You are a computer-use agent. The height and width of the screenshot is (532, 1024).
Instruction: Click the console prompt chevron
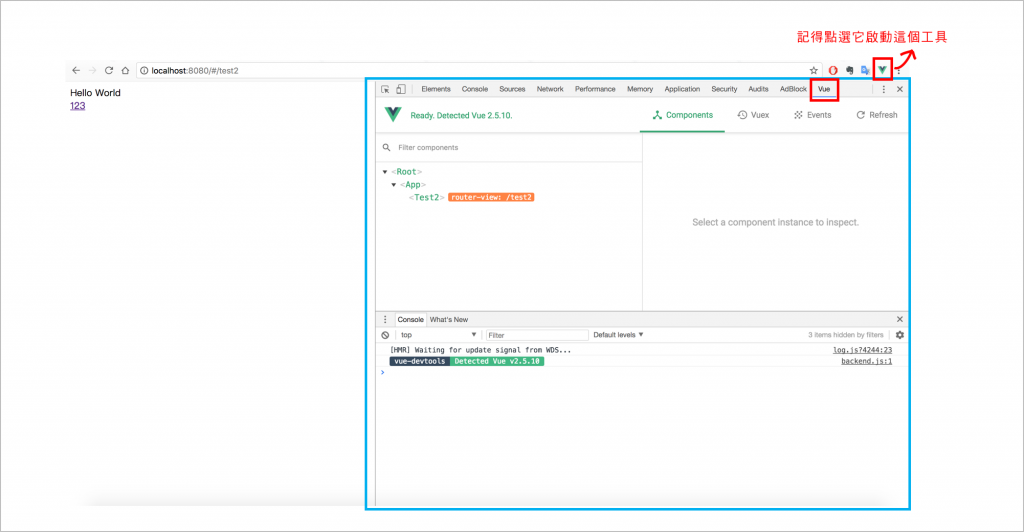click(383, 372)
